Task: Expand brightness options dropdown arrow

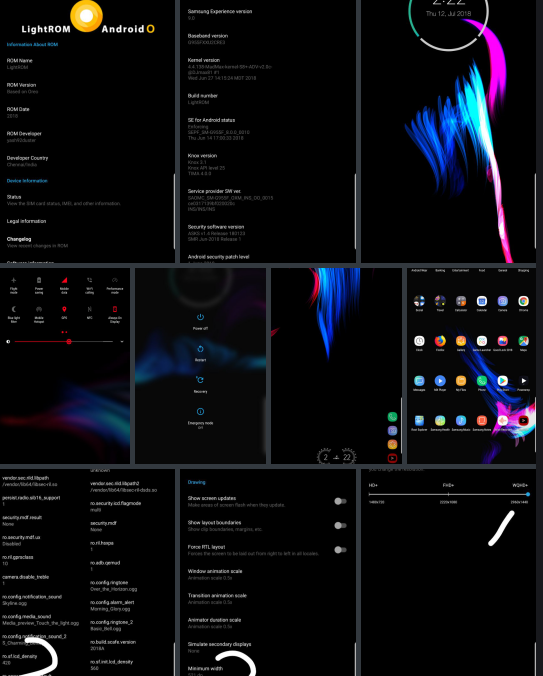Action: [122, 341]
